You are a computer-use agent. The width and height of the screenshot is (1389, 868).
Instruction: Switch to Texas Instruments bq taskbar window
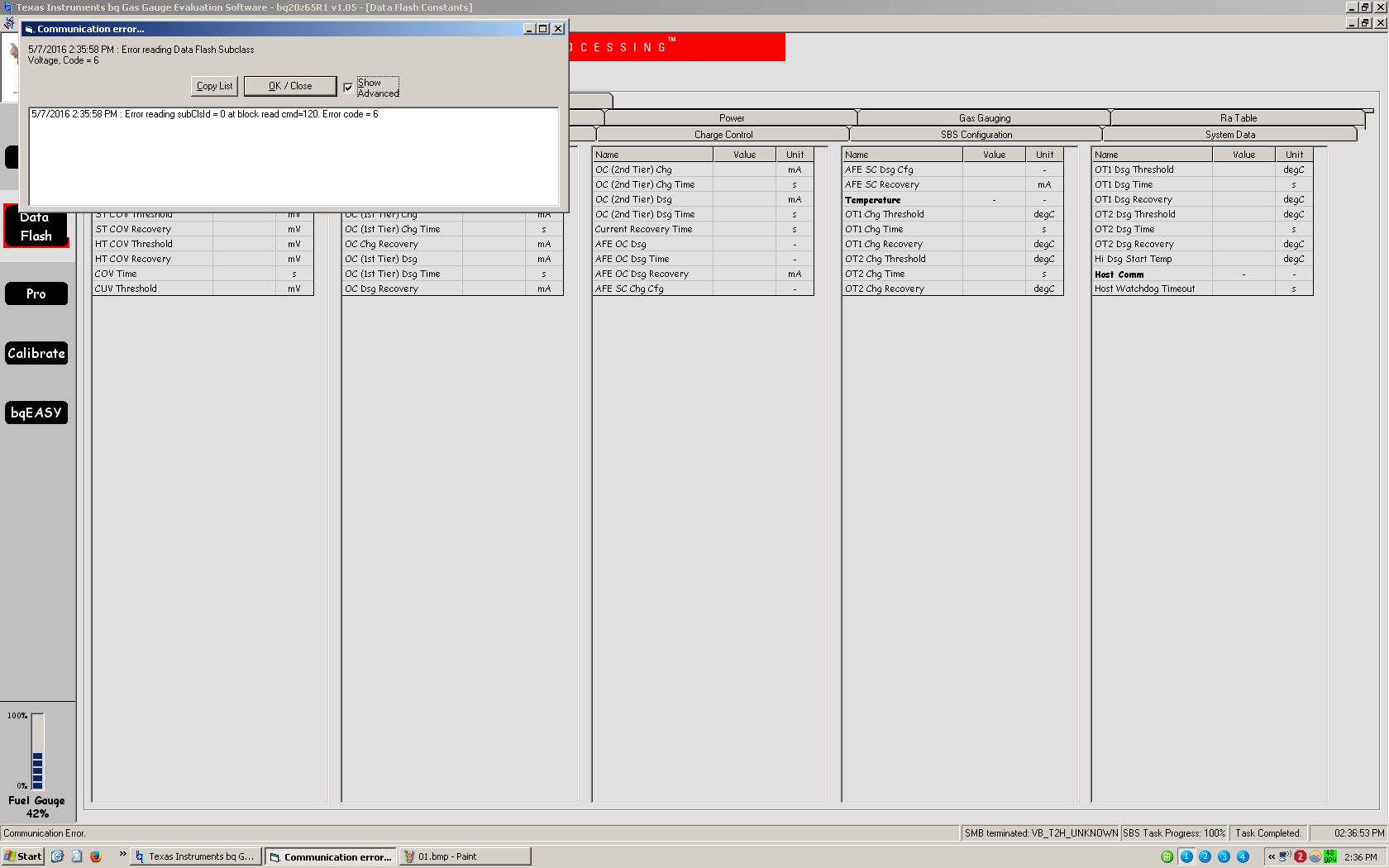pyautogui.click(x=196, y=856)
